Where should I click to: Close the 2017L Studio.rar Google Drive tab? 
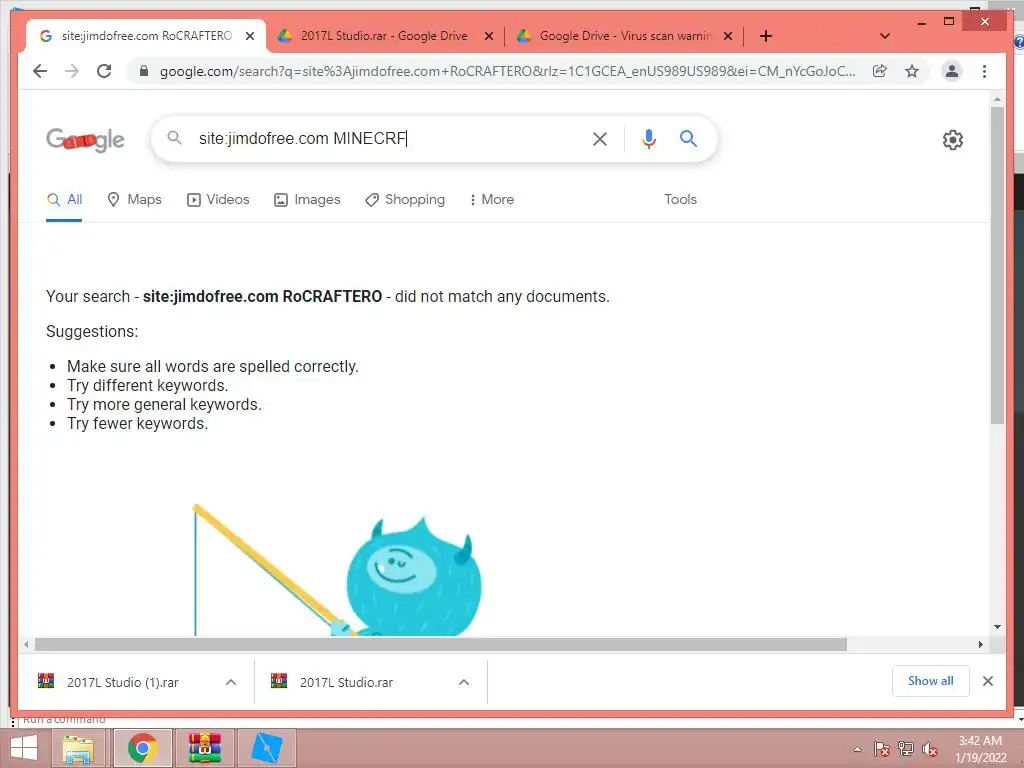[488, 36]
